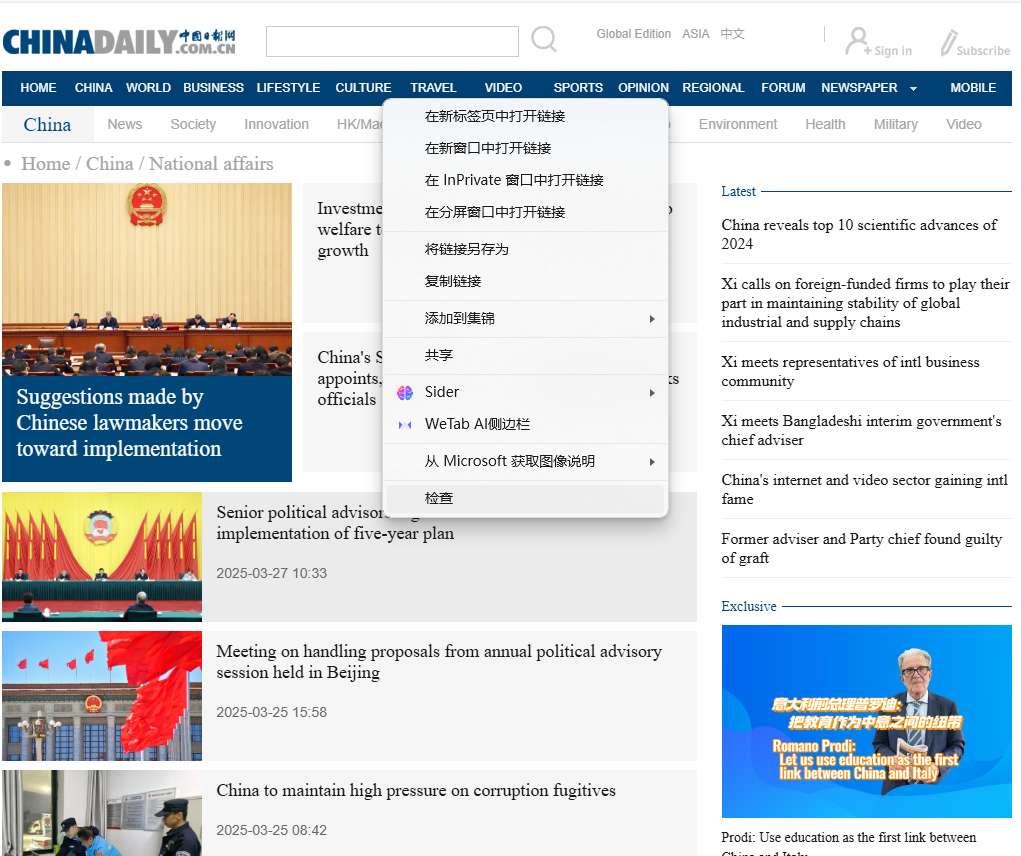Click the Subscribe pencil icon
This screenshot has width=1021, height=856.
pyautogui.click(x=949, y=42)
